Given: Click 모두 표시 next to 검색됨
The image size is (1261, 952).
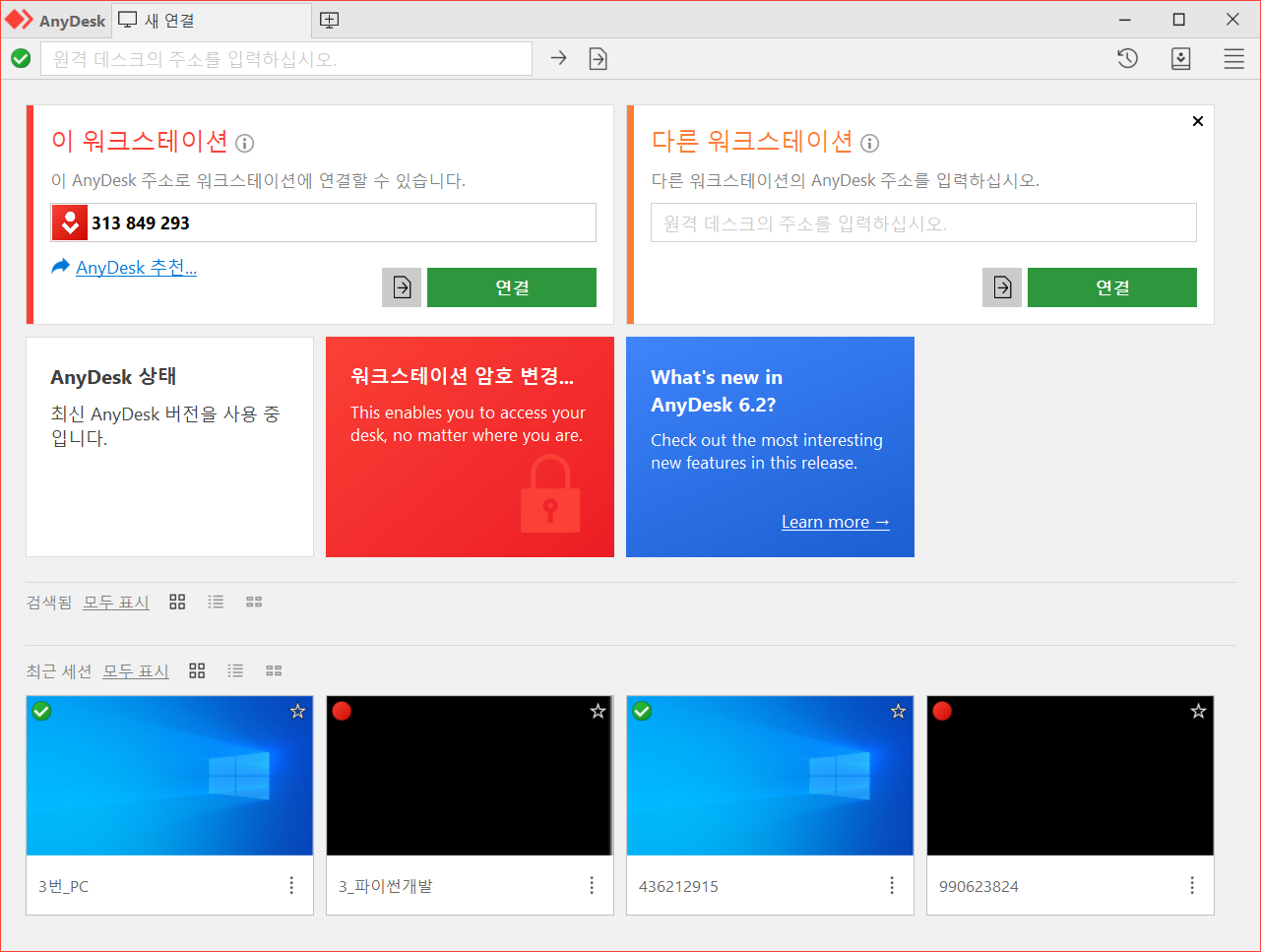Looking at the screenshot, I should 116,602.
